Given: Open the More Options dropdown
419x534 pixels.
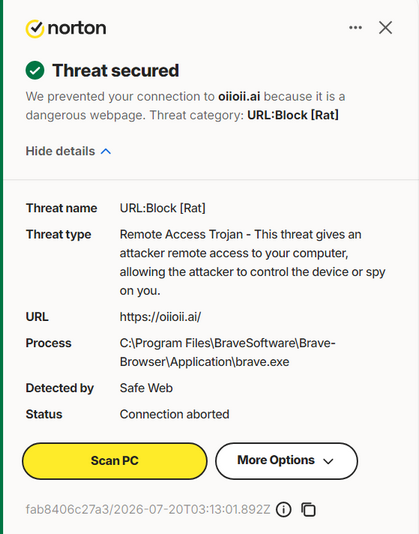Looking at the screenshot, I should pos(286,461).
